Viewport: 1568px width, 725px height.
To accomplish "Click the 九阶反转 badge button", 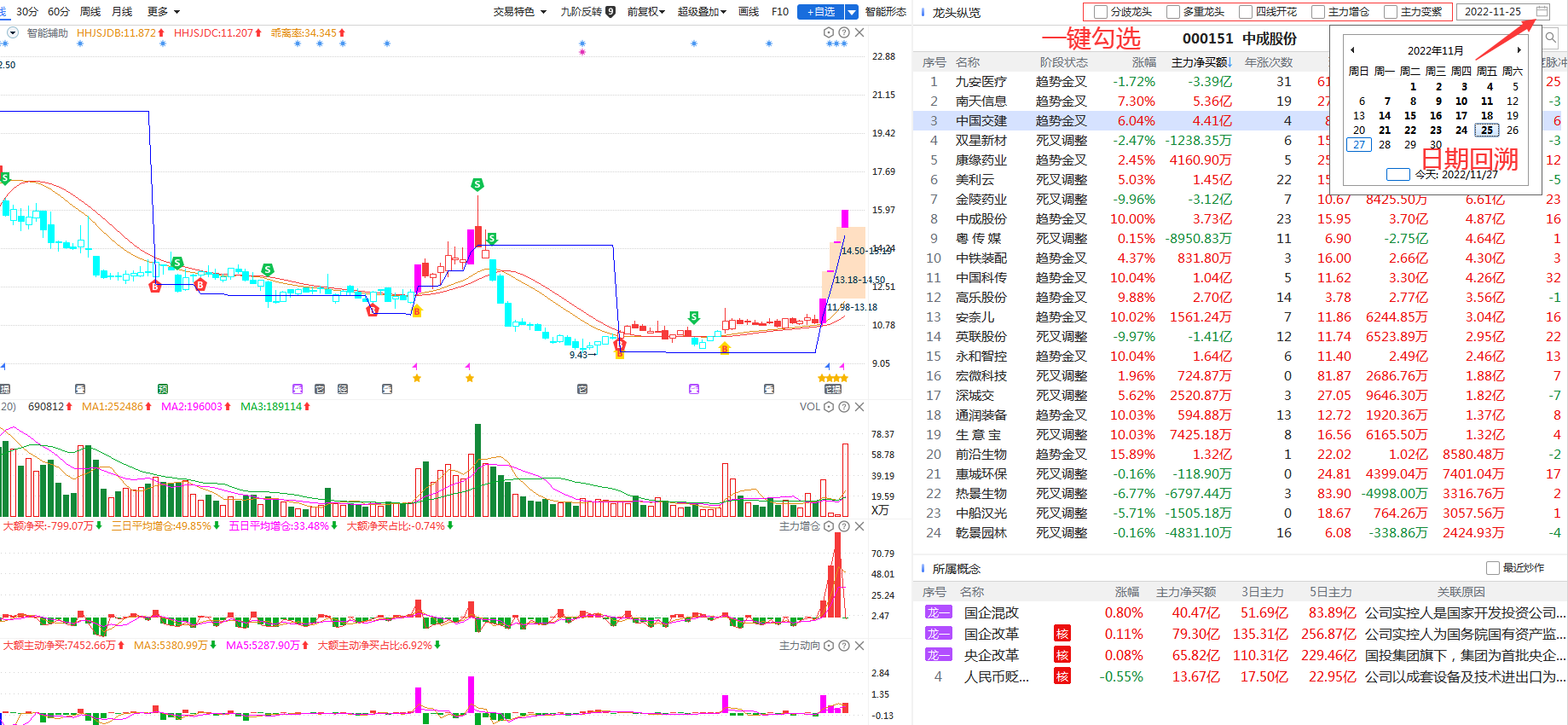I will (587, 11).
